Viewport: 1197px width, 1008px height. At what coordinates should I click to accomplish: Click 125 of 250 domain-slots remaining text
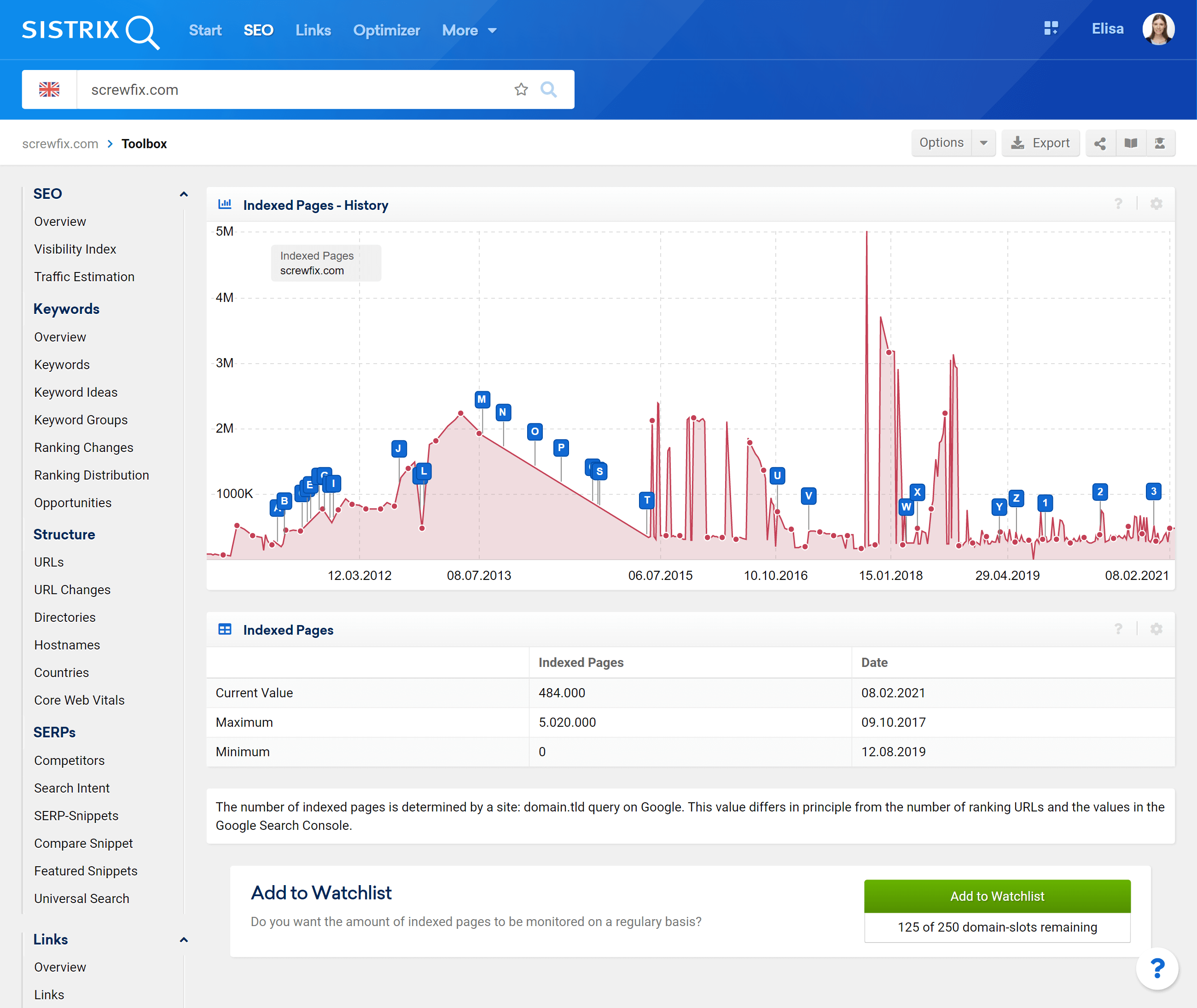click(997, 927)
